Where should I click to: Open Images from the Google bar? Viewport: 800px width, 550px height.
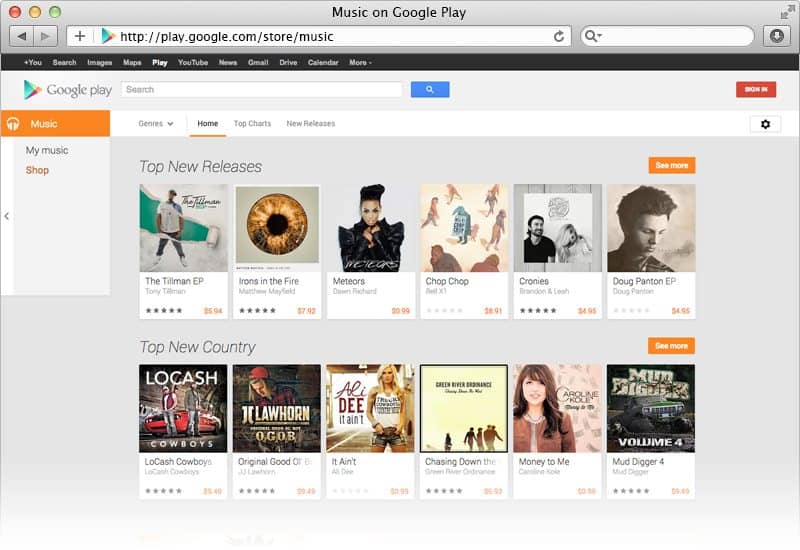tap(99, 62)
